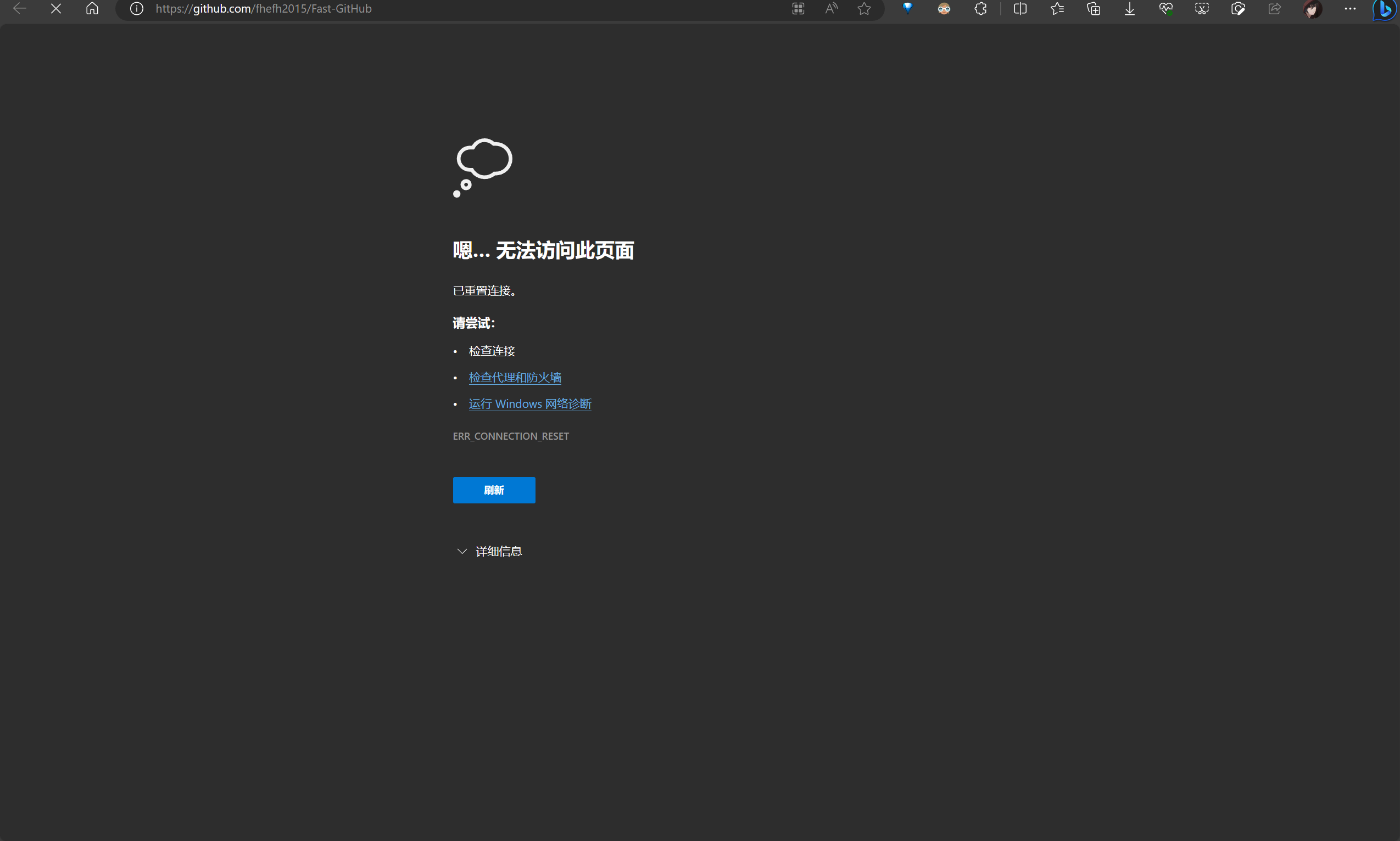Open the Collections panel
Viewport: 1400px width, 841px height.
(x=1093, y=8)
